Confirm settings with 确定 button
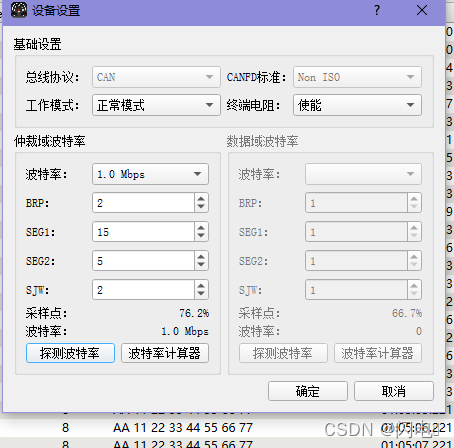The height and width of the screenshot is (448, 454). (308, 391)
